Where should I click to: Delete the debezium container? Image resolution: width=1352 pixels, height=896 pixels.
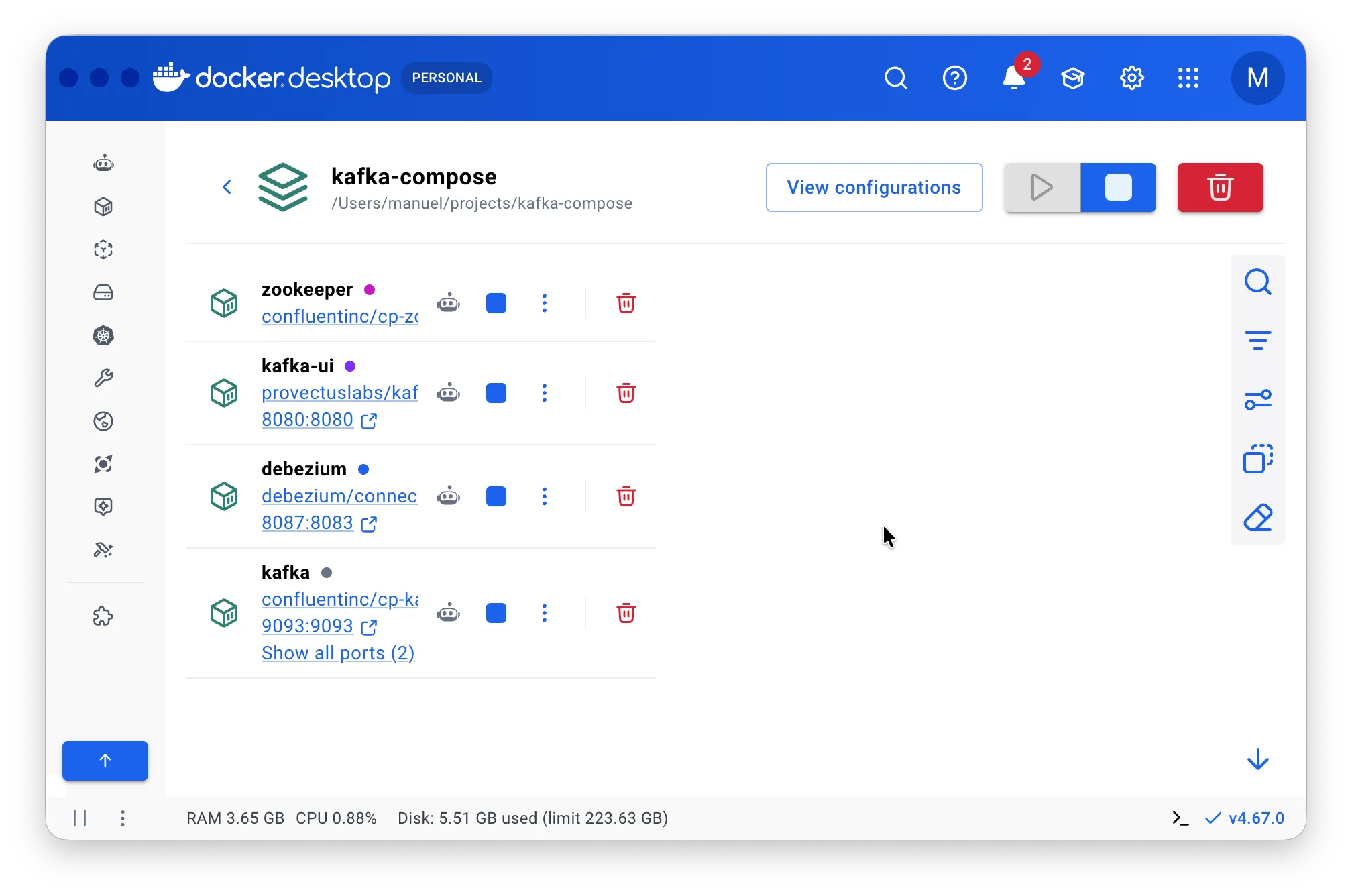coord(626,496)
